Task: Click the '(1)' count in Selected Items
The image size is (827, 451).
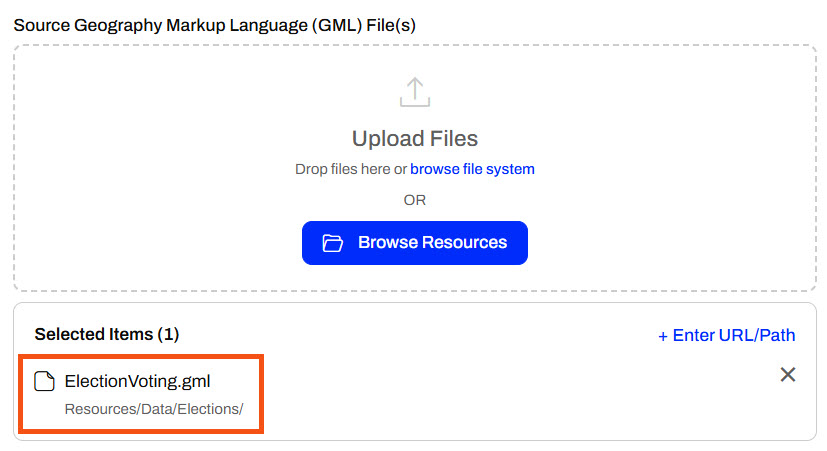Action: (x=168, y=334)
